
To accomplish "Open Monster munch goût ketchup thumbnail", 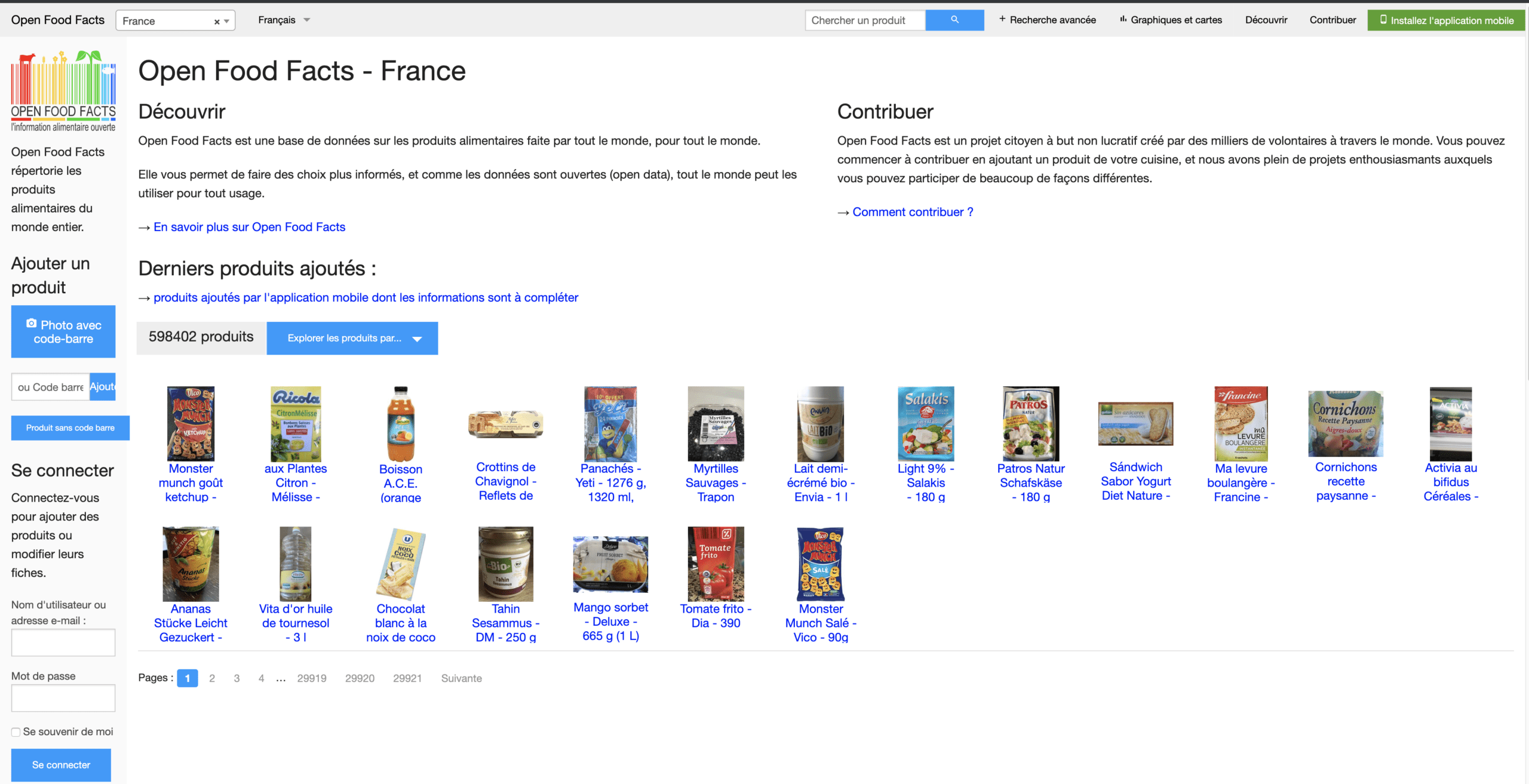I will [x=191, y=423].
